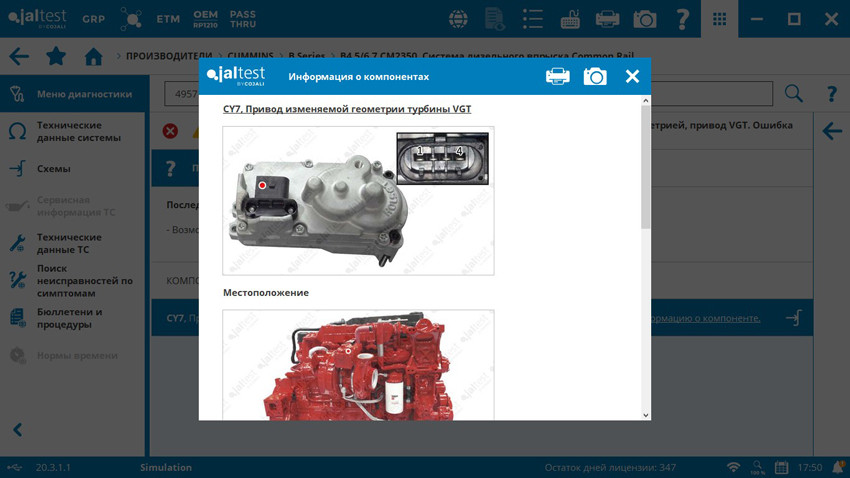Take a screenshot in the component dialog
Viewport: 850px width, 478px height.
click(x=595, y=76)
